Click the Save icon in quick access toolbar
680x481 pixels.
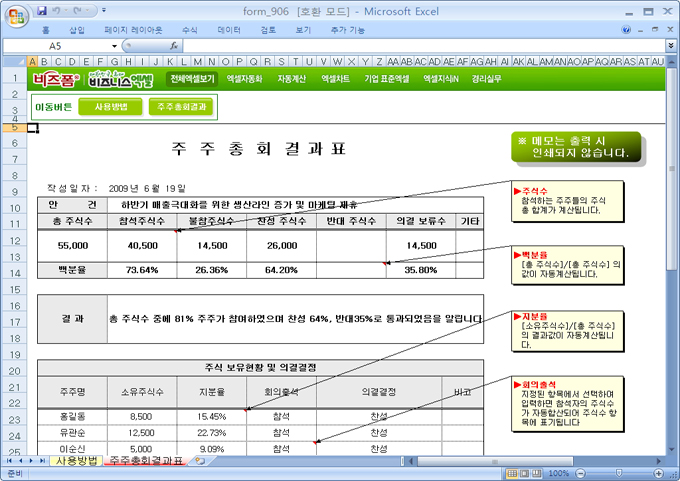(42, 10)
